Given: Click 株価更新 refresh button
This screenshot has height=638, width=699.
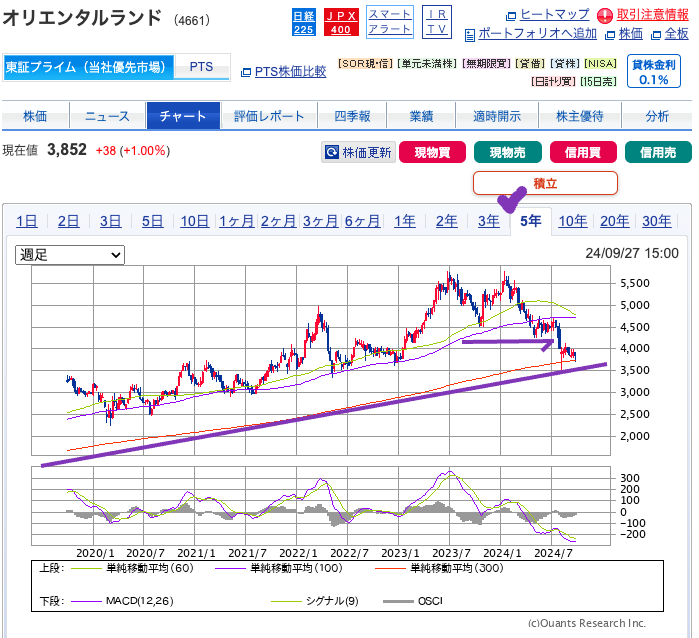Looking at the screenshot, I should coord(358,152).
